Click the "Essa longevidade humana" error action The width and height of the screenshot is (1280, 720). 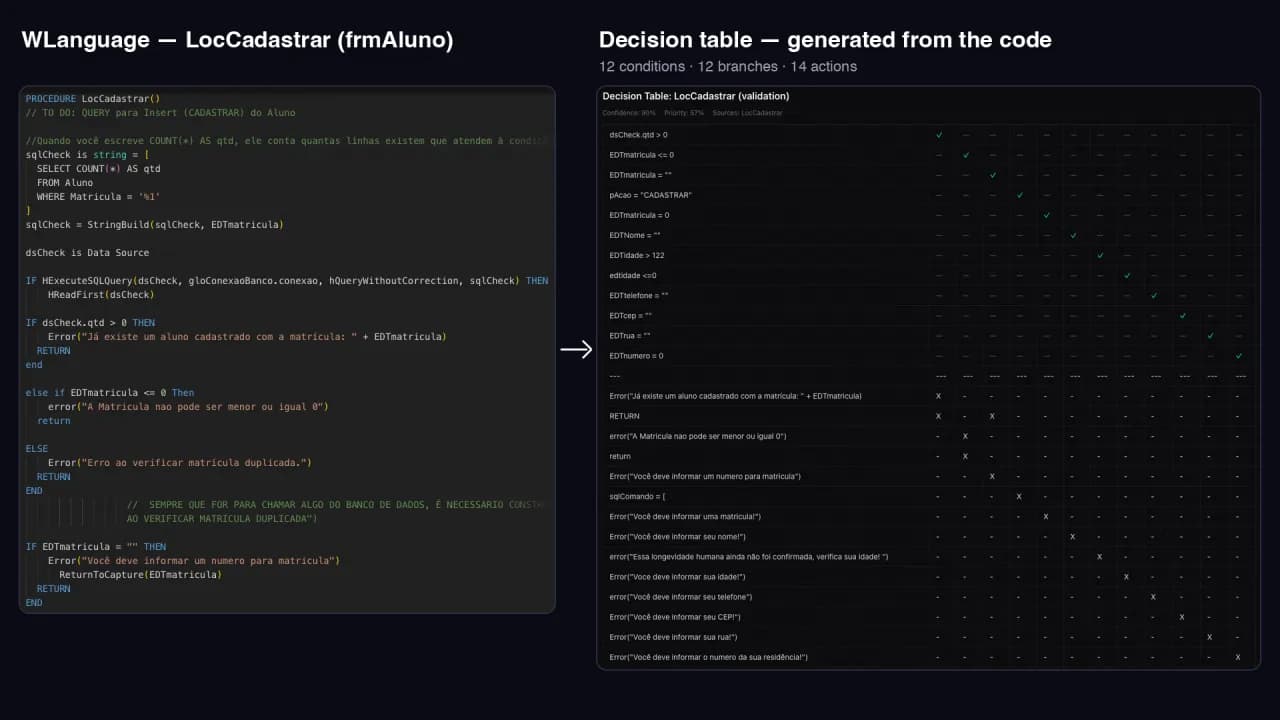tap(748, 556)
